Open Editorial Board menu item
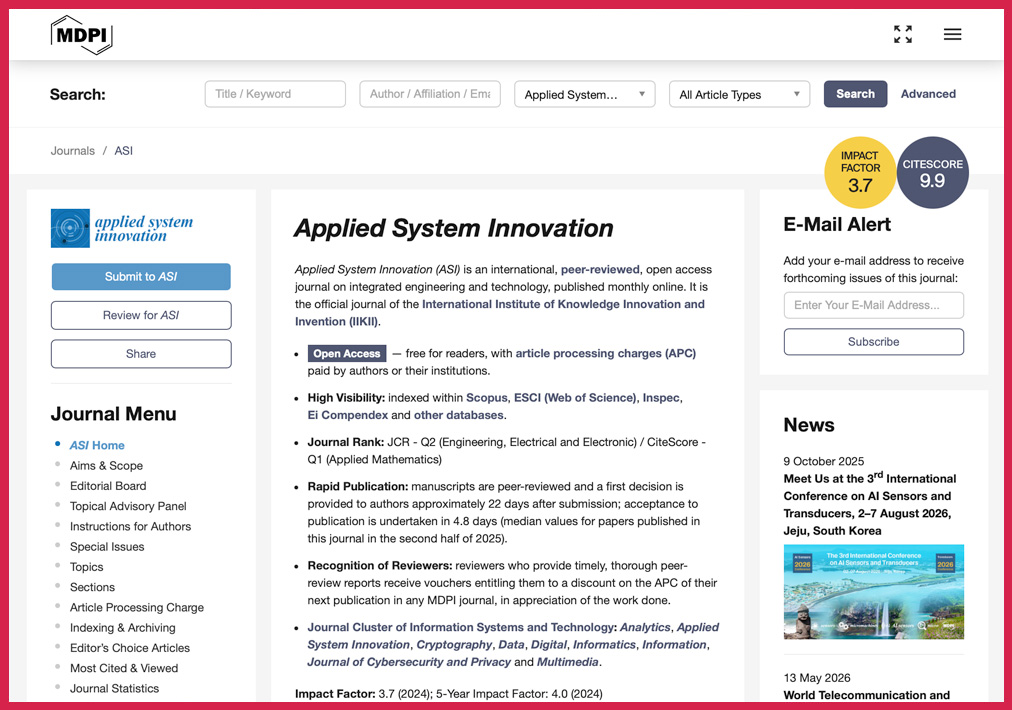This screenshot has height=710, width=1012. [108, 486]
